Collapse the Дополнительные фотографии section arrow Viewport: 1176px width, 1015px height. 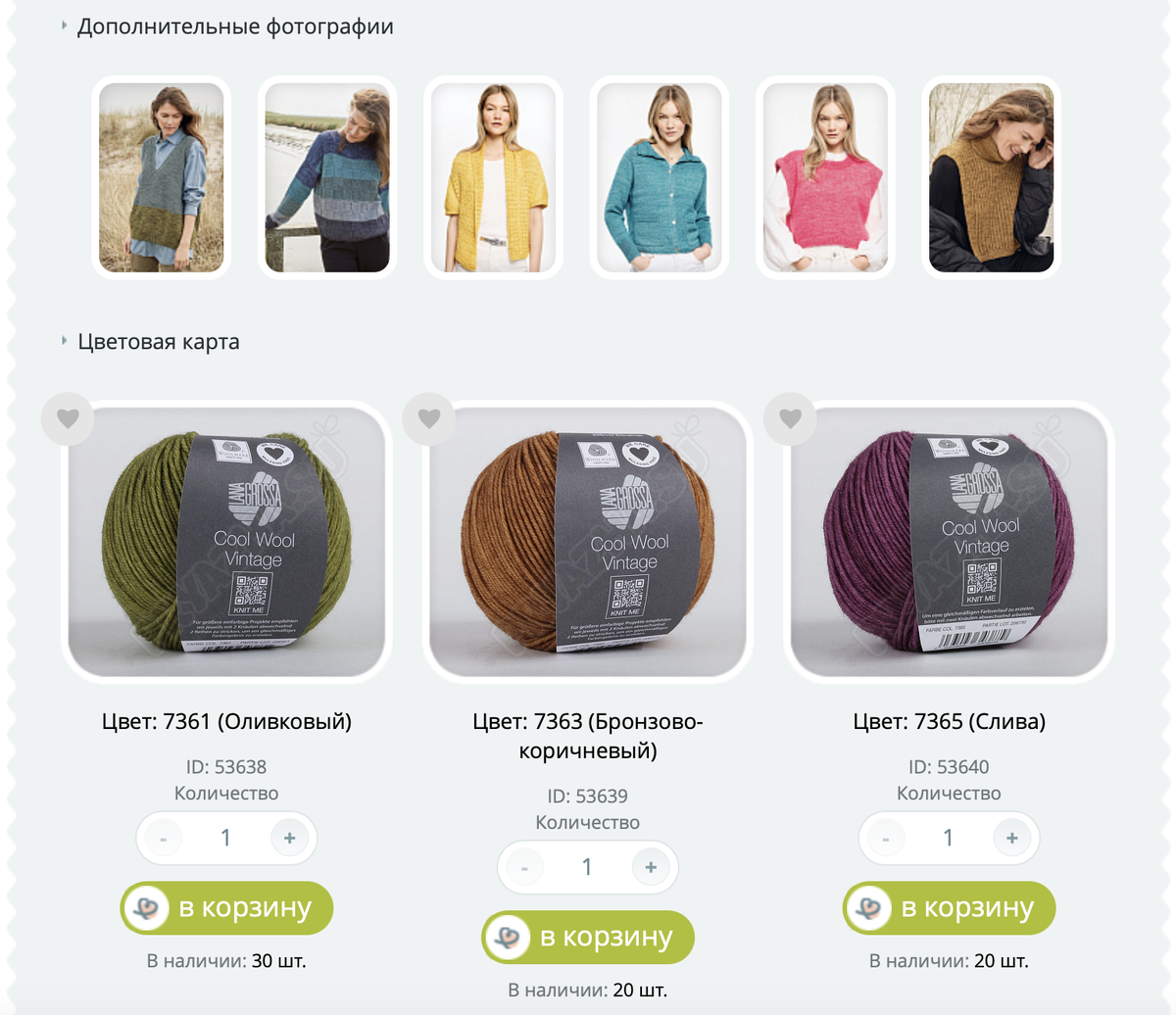(x=65, y=25)
